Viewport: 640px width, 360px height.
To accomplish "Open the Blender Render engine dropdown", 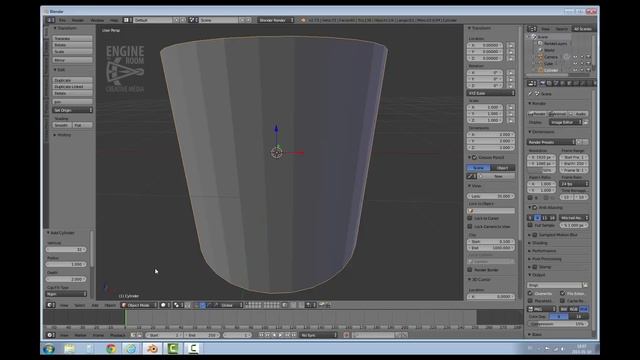I will point(275,20).
